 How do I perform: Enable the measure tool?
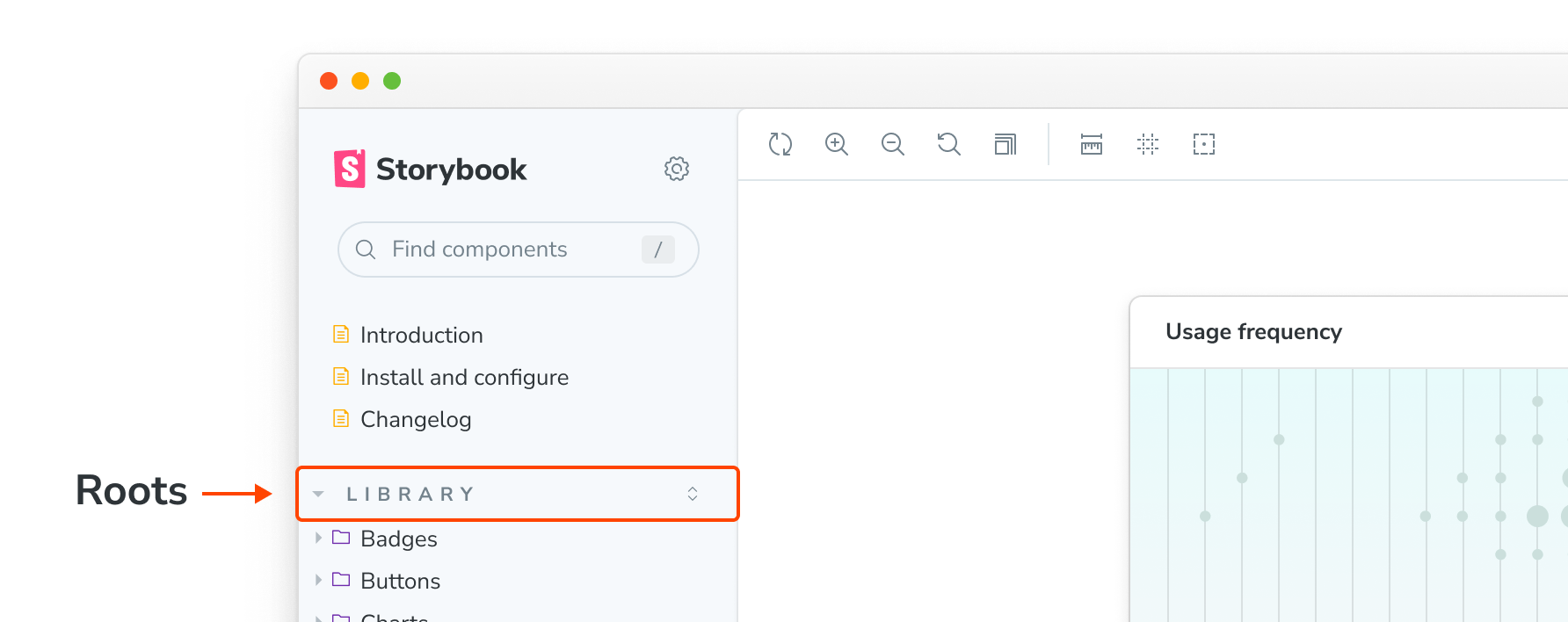click(x=1092, y=144)
